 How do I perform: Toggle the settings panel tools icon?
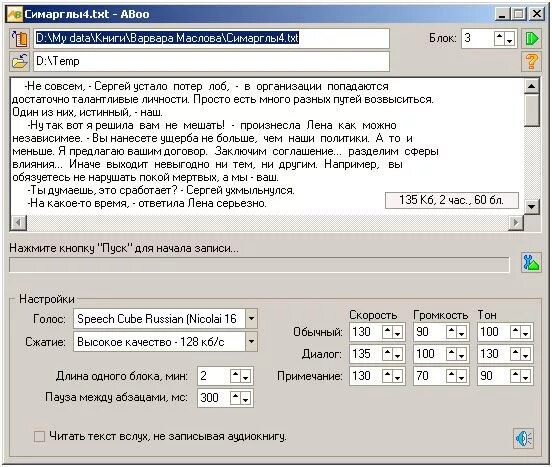(x=531, y=263)
